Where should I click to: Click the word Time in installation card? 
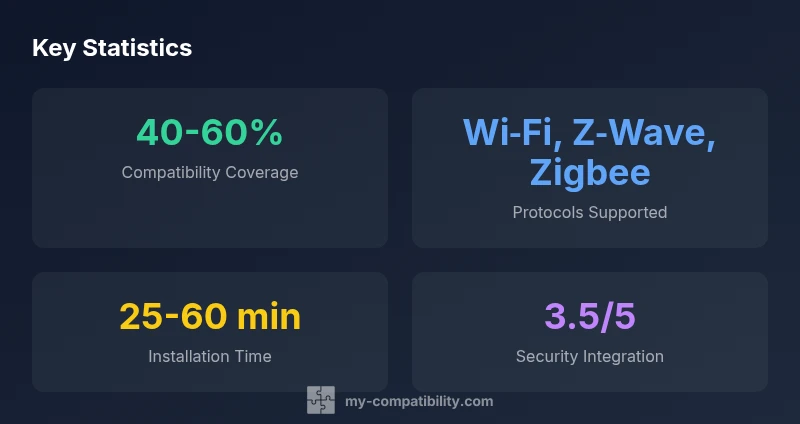tap(252, 356)
